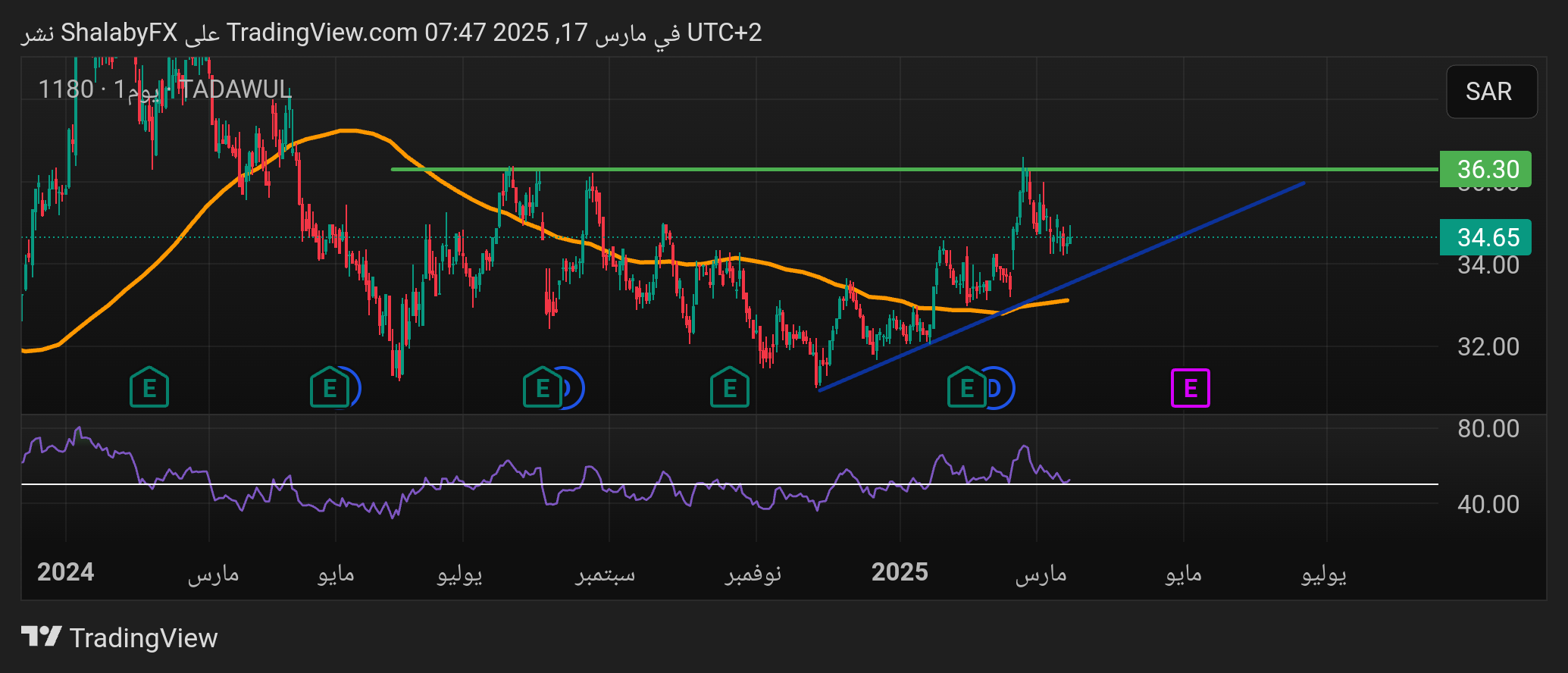Open the green E marker between يوليو and سبتمبر
This screenshot has width=1568, height=673.
click(543, 387)
